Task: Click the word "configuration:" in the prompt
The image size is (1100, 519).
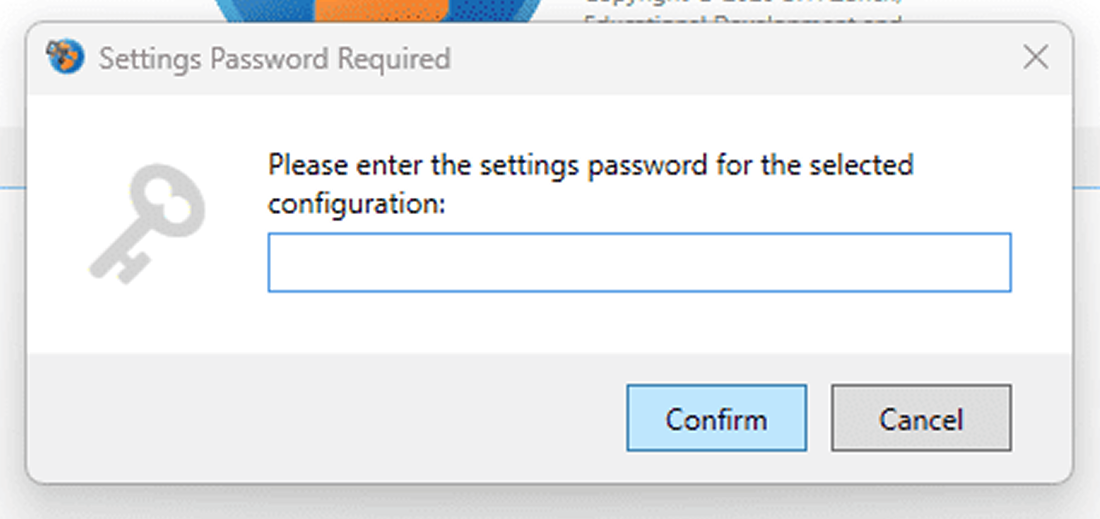Action: [356, 203]
